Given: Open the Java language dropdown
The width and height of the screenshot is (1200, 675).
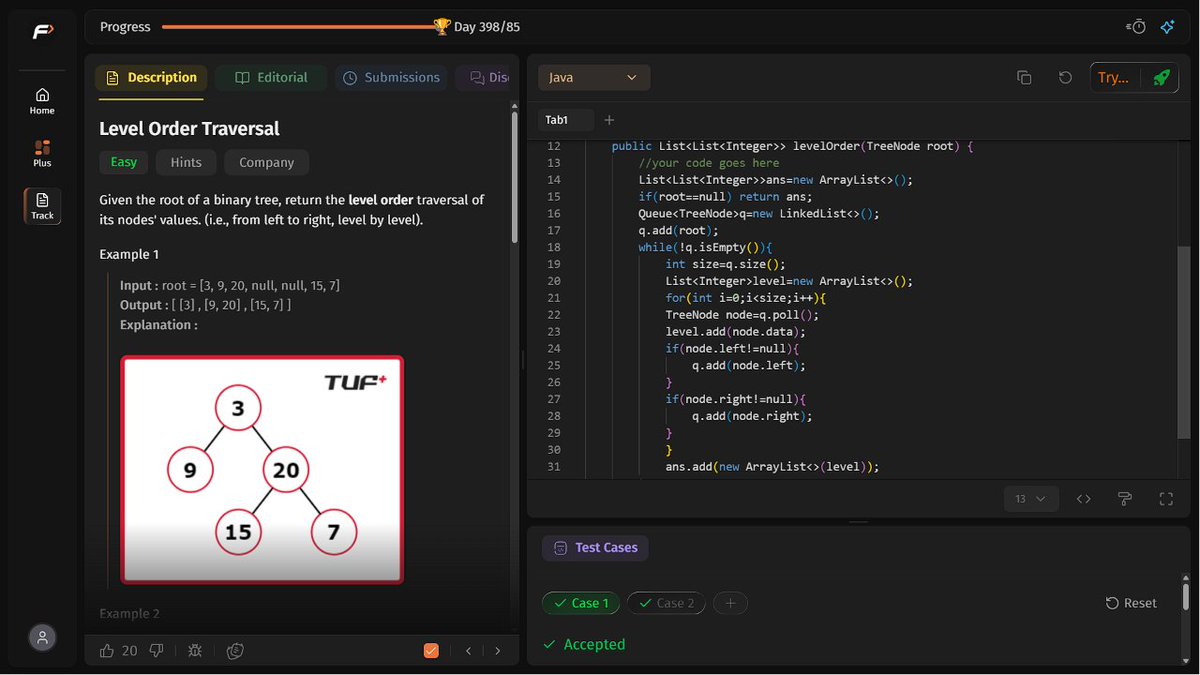Looking at the screenshot, I should [x=594, y=77].
